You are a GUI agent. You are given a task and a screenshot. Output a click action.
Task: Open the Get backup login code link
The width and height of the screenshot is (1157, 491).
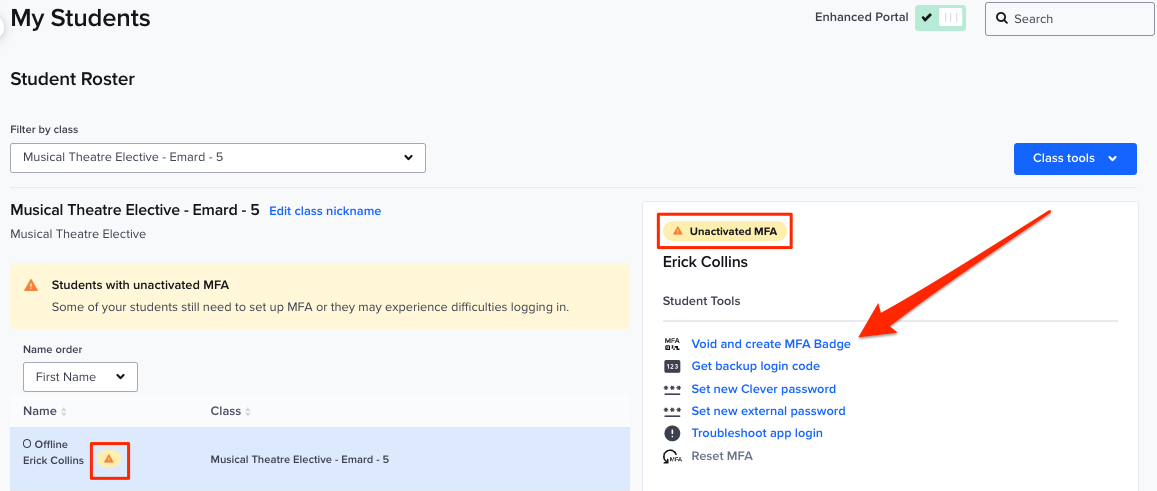(755, 367)
